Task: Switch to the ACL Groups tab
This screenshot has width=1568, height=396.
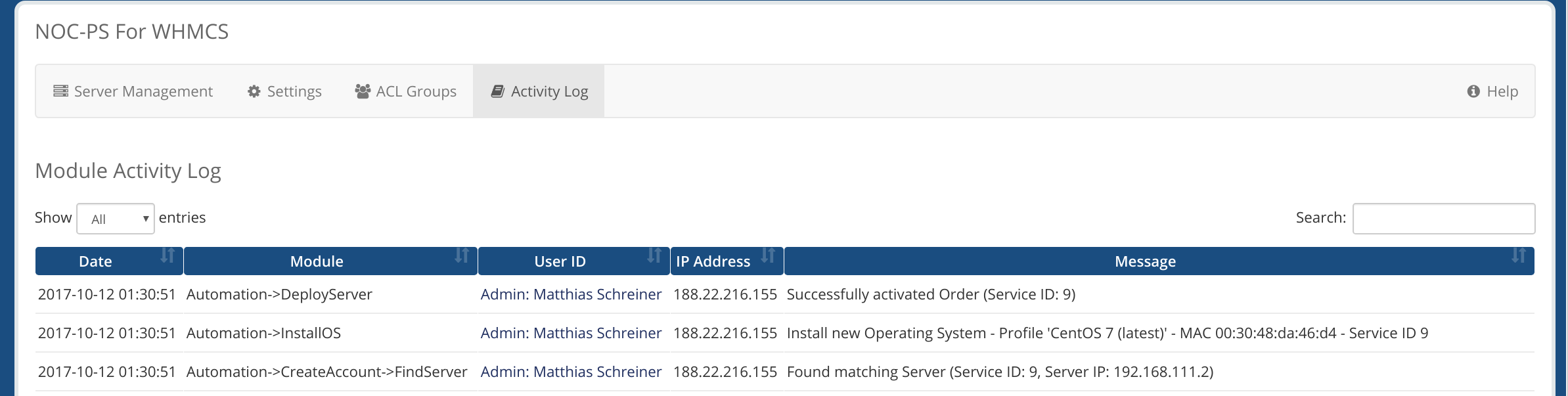Action: point(406,91)
